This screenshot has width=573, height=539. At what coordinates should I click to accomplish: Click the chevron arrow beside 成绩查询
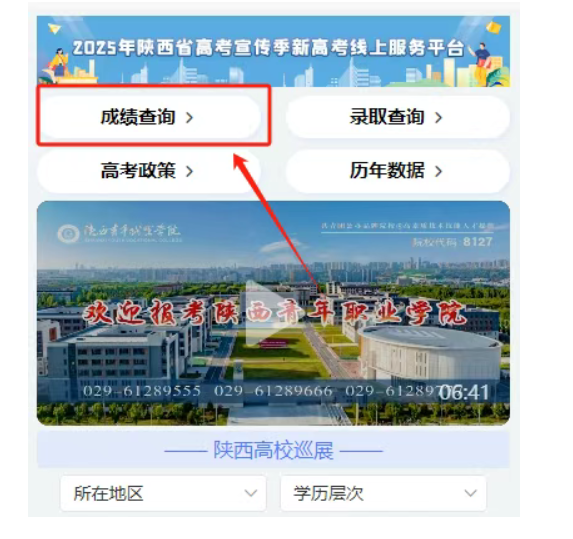point(189,117)
